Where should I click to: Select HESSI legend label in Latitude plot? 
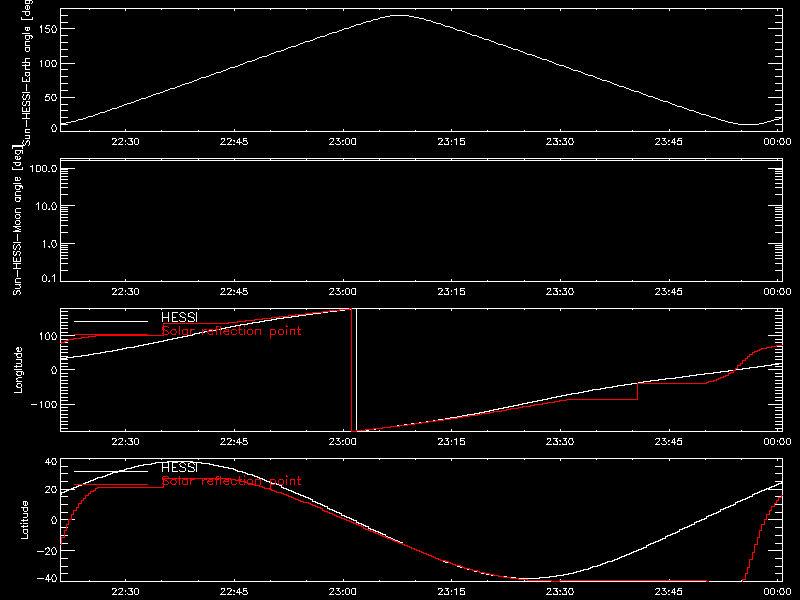[179, 467]
